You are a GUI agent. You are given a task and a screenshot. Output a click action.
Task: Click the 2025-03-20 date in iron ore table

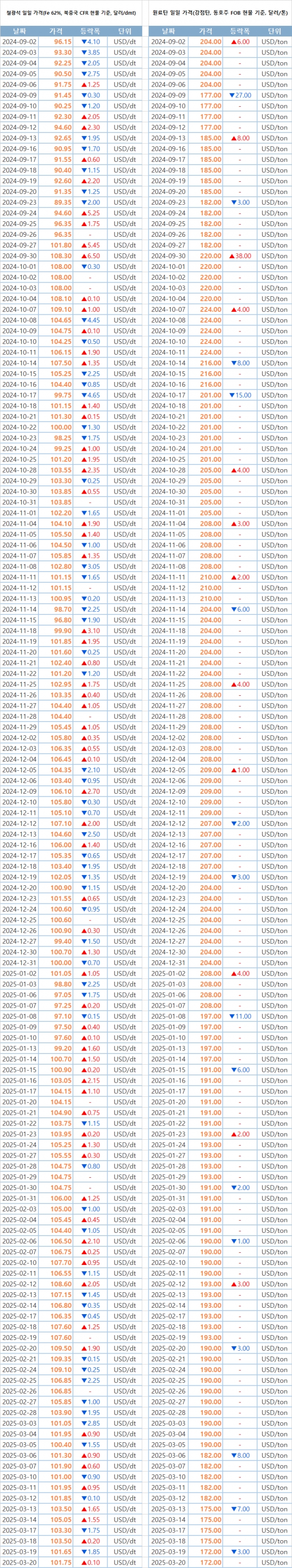(x=19, y=1562)
